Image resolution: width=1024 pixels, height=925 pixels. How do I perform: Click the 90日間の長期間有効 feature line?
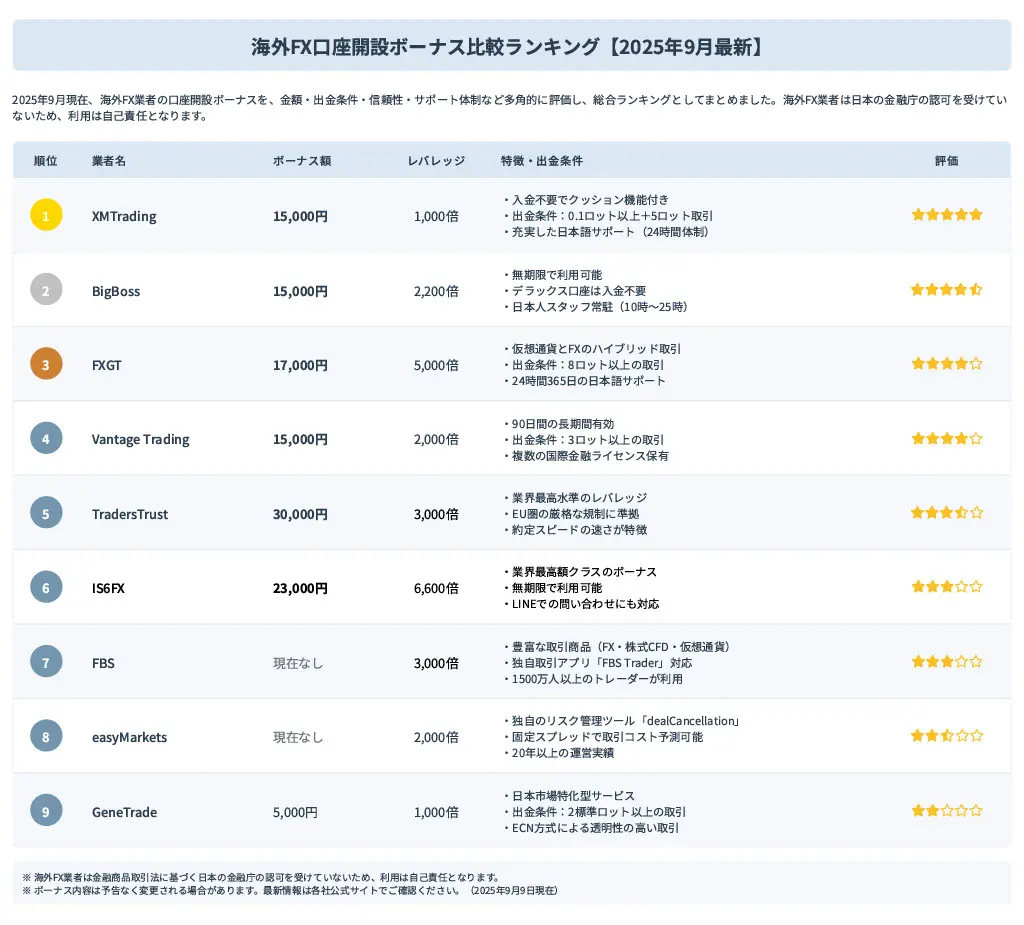point(558,424)
